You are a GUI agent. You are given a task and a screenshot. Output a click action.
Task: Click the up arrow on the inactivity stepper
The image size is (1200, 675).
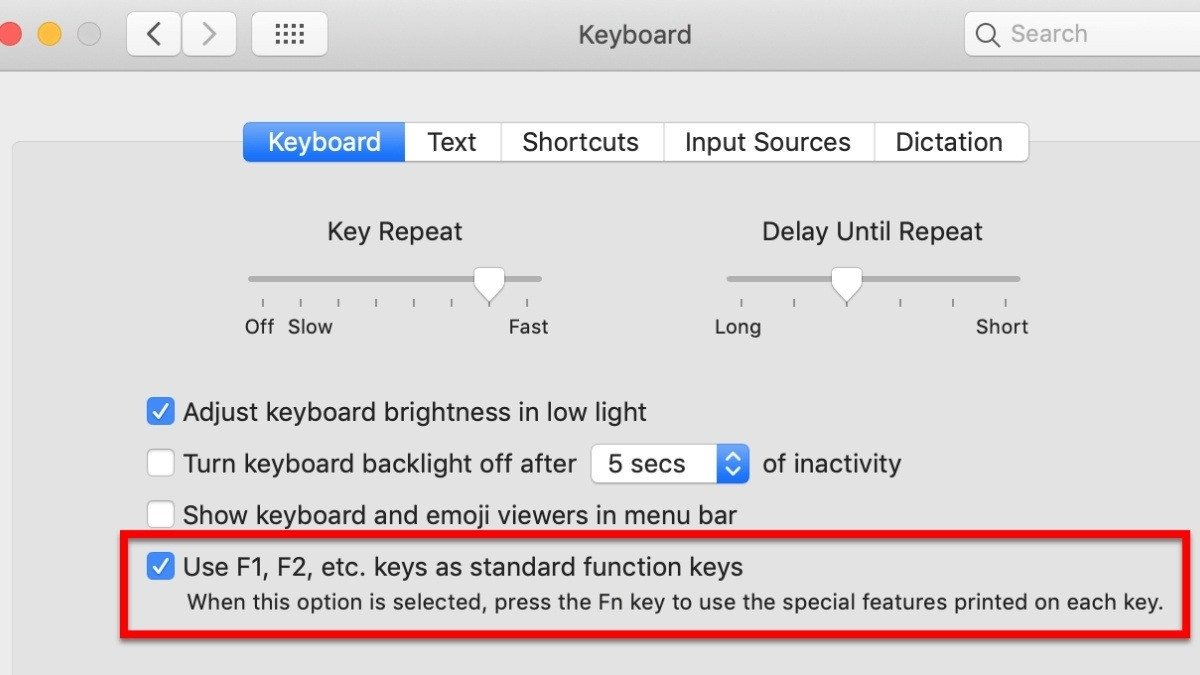tap(731, 457)
